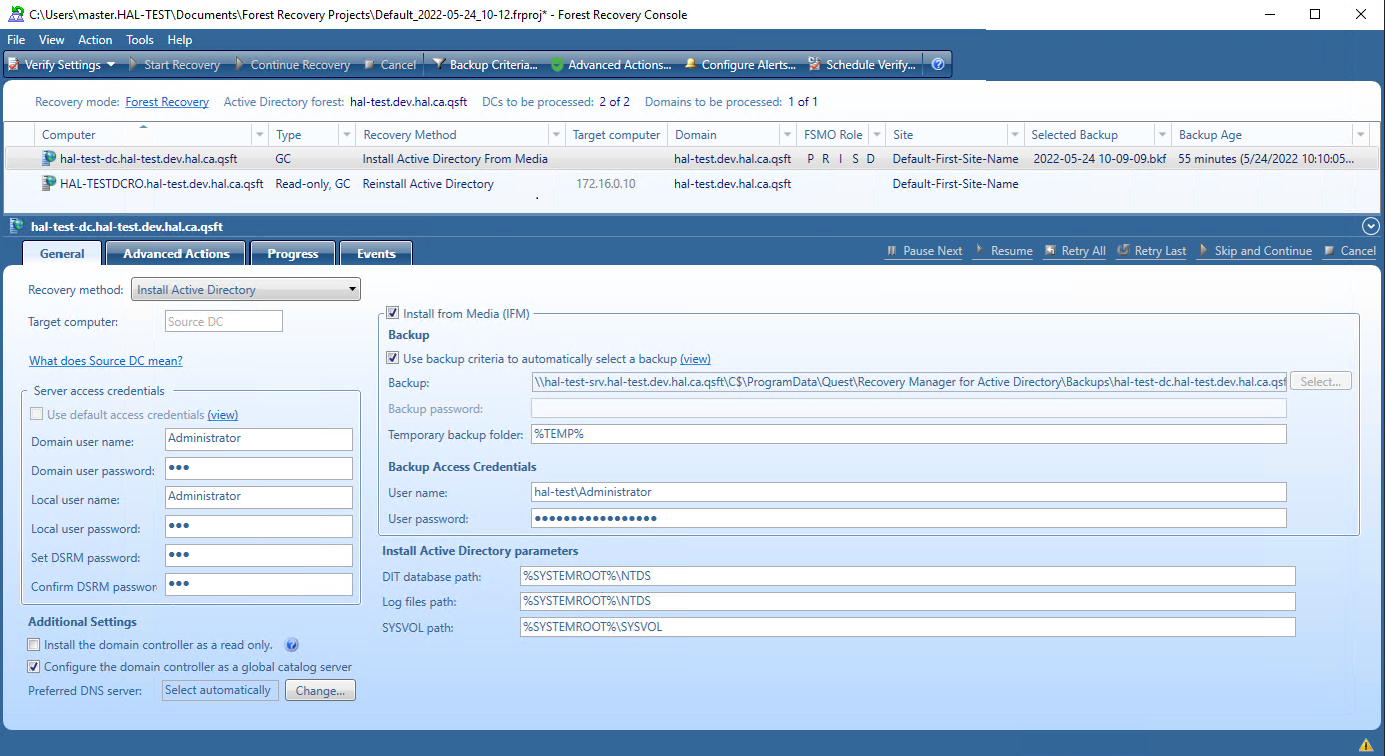
Task: Click the Start Recovery toolbar button
Action: point(174,65)
